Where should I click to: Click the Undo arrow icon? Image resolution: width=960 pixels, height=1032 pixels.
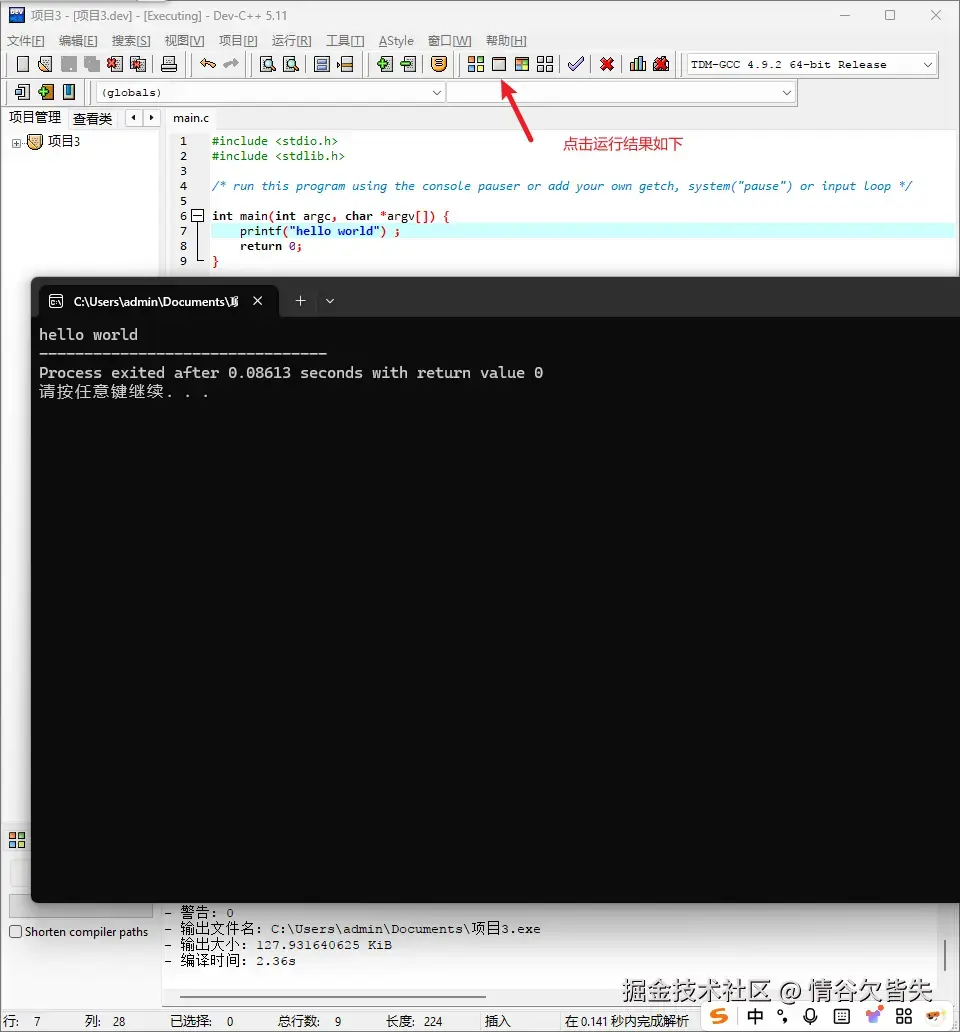click(x=208, y=64)
